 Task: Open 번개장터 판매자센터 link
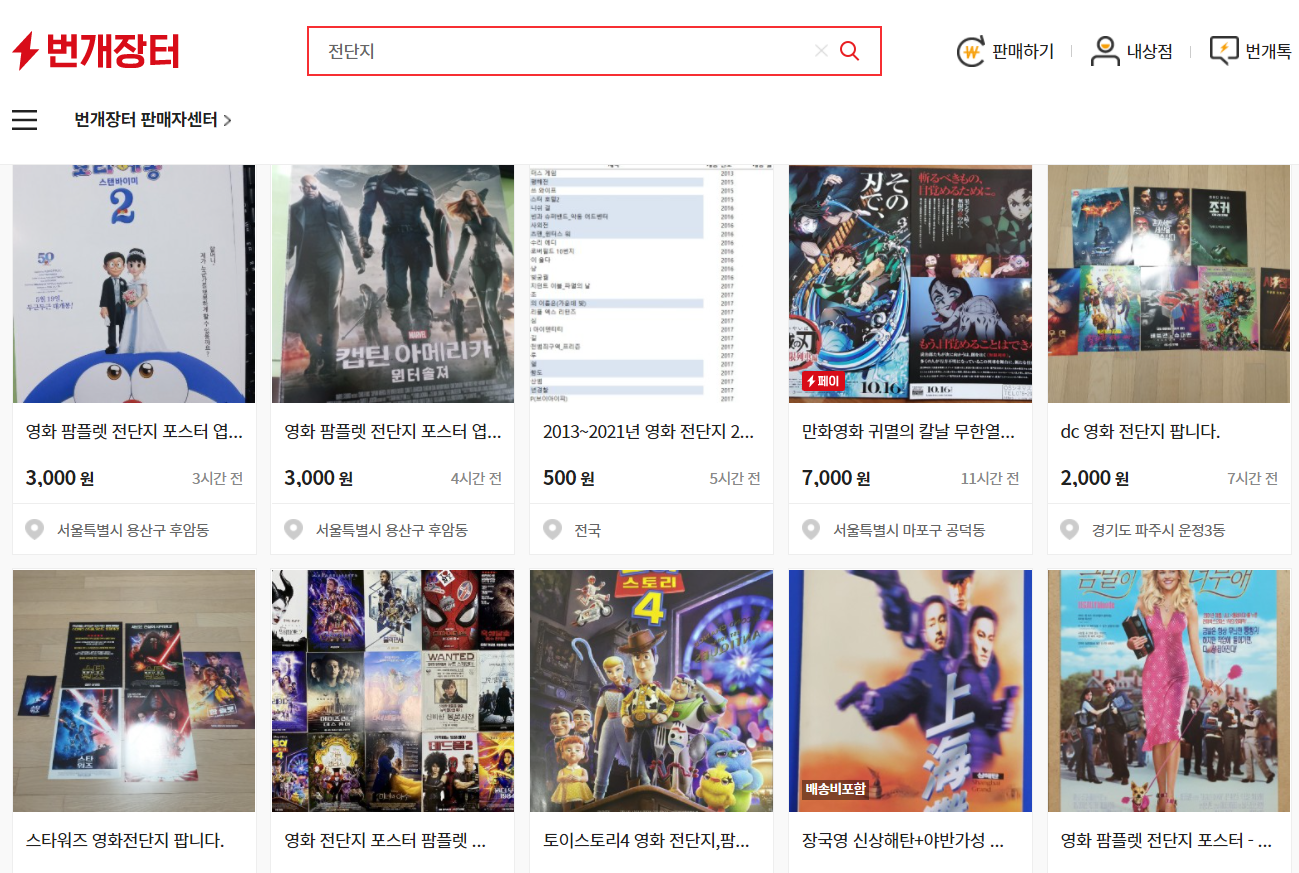pos(153,120)
